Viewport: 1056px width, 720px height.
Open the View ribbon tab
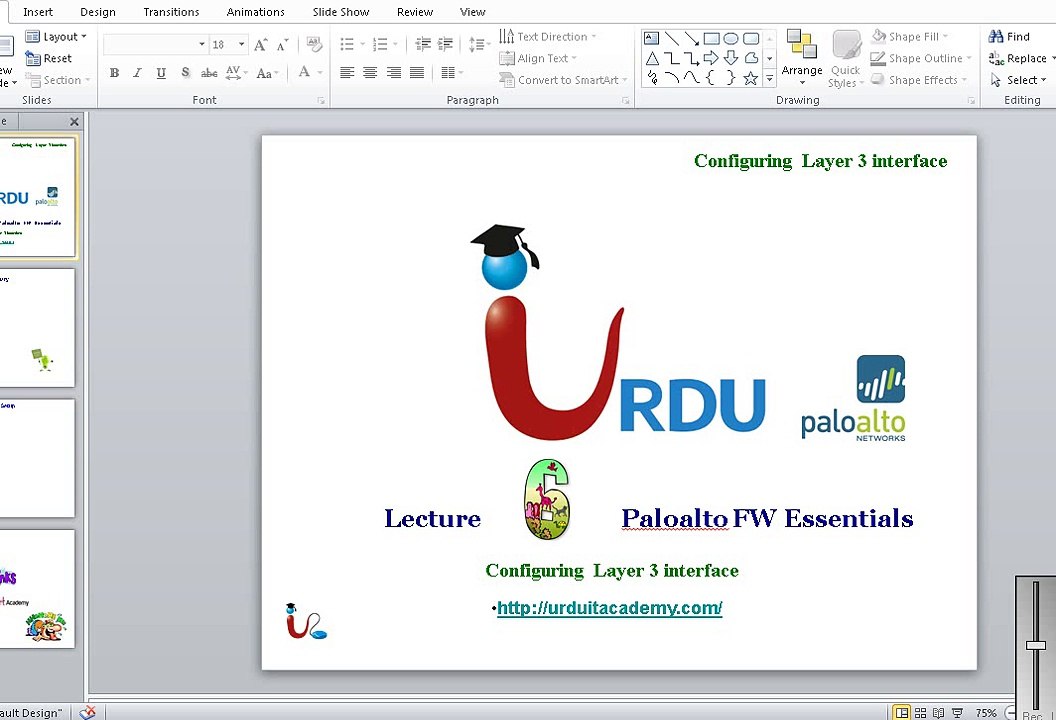[x=472, y=12]
